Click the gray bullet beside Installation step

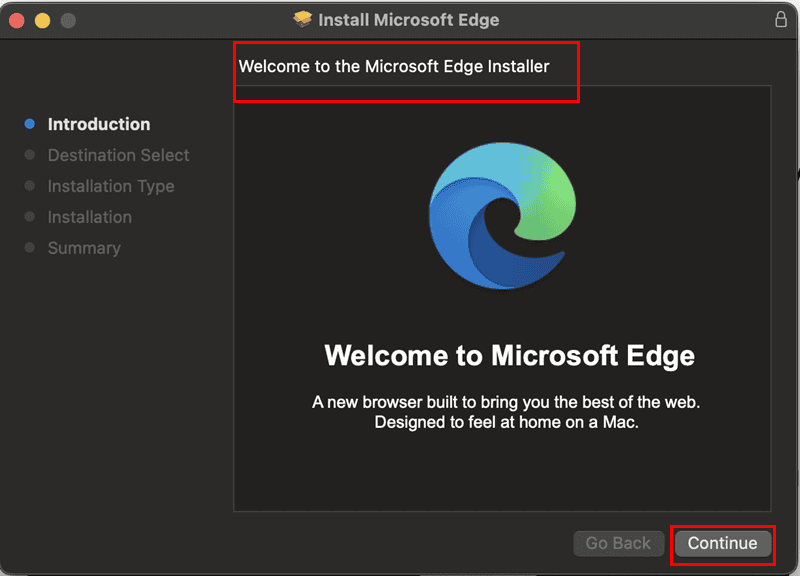pyautogui.click(x=30, y=218)
